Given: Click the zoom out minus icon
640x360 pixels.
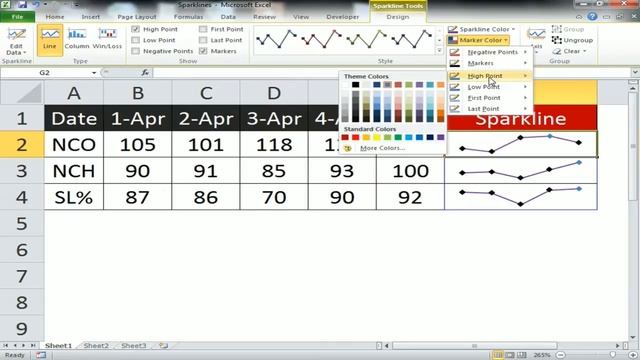Looking at the screenshot, I should tap(561, 355).
